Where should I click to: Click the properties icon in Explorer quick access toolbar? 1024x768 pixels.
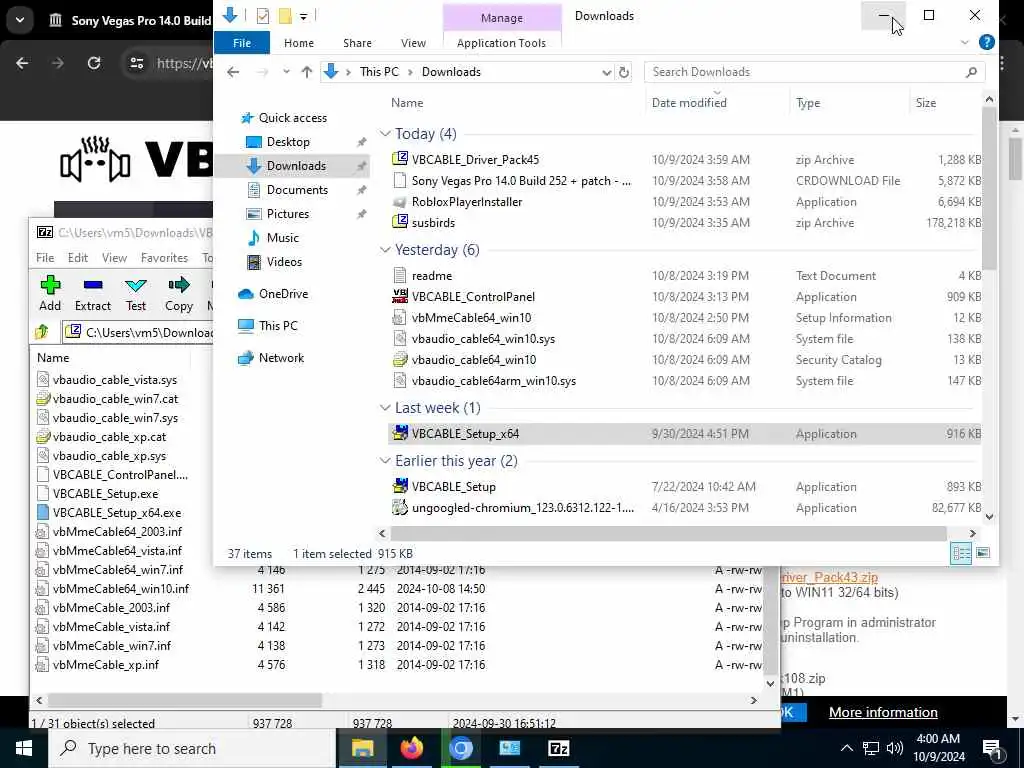(263, 16)
